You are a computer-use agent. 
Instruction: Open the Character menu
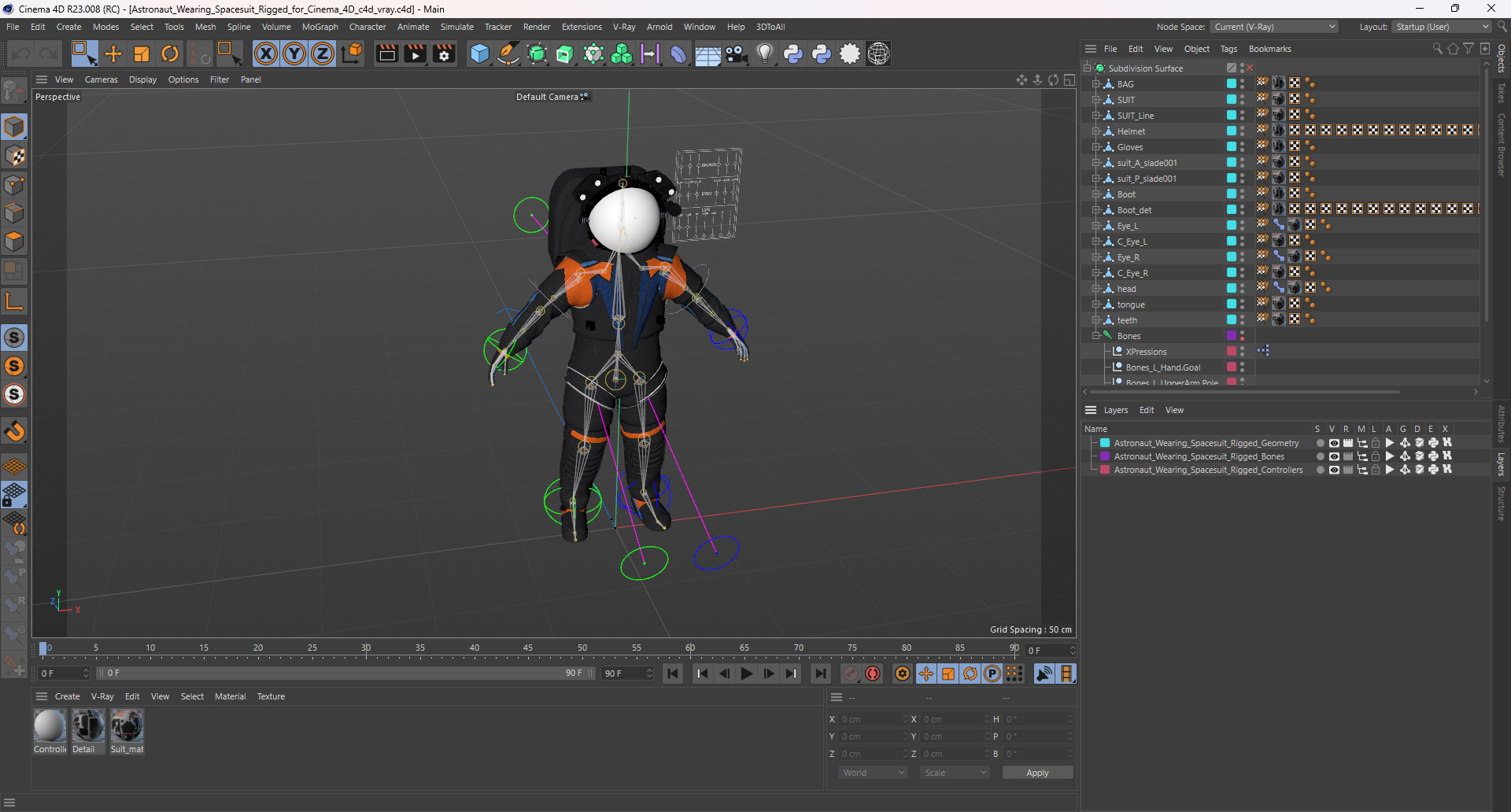pos(368,27)
